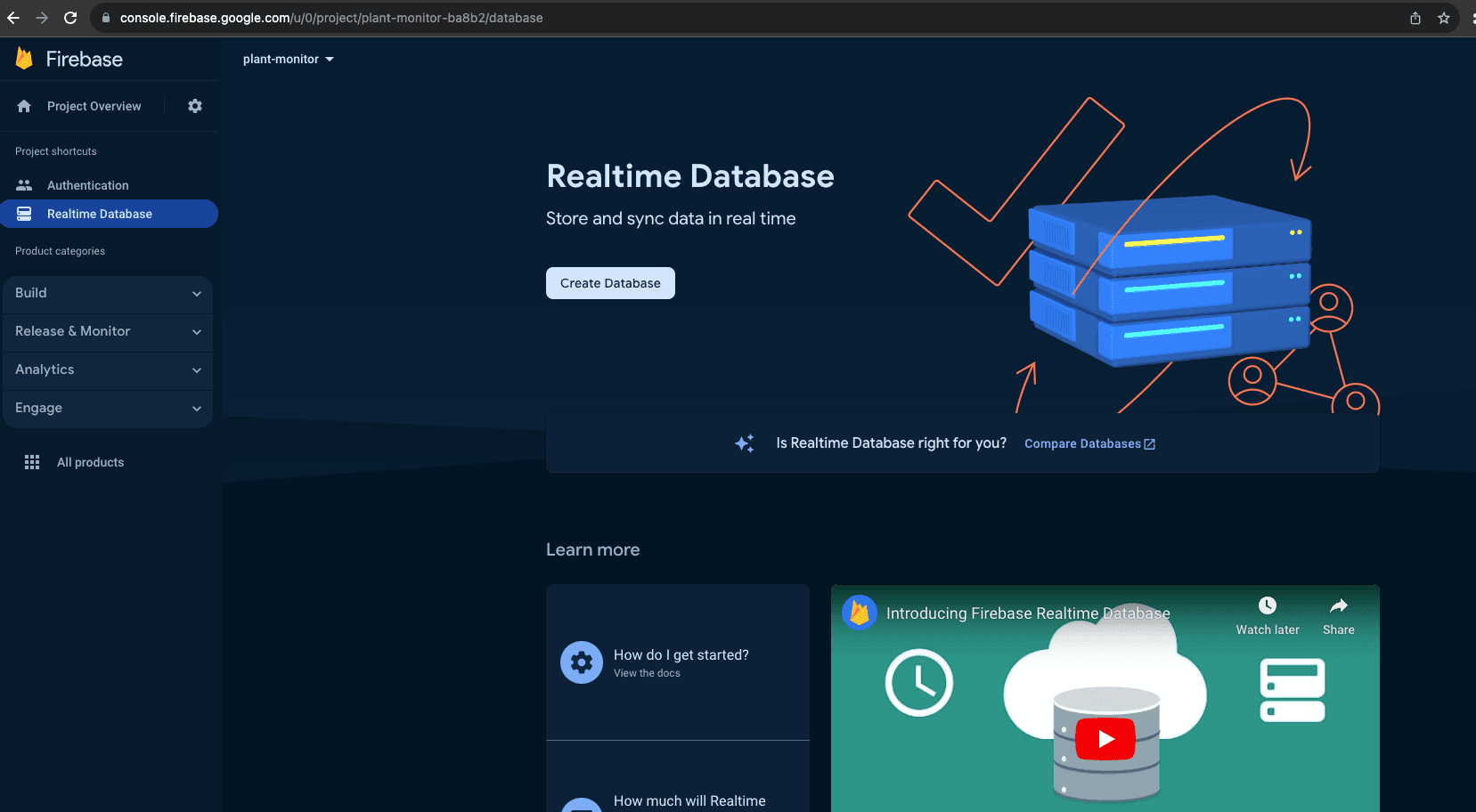Click the Product categories label
Viewport: 1476px width, 812px height.
60,251
